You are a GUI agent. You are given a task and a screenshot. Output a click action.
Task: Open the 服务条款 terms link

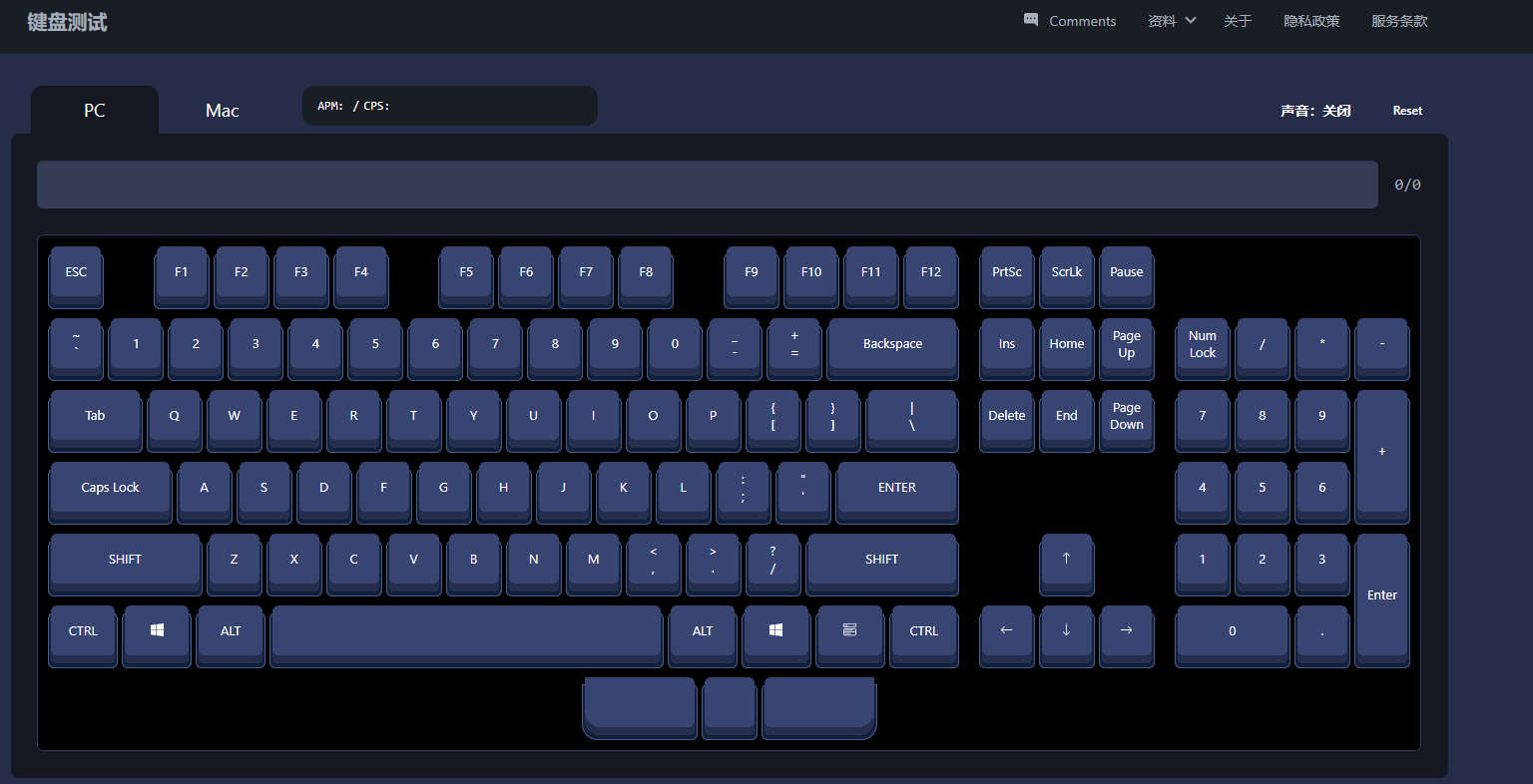click(x=1399, y=21)
